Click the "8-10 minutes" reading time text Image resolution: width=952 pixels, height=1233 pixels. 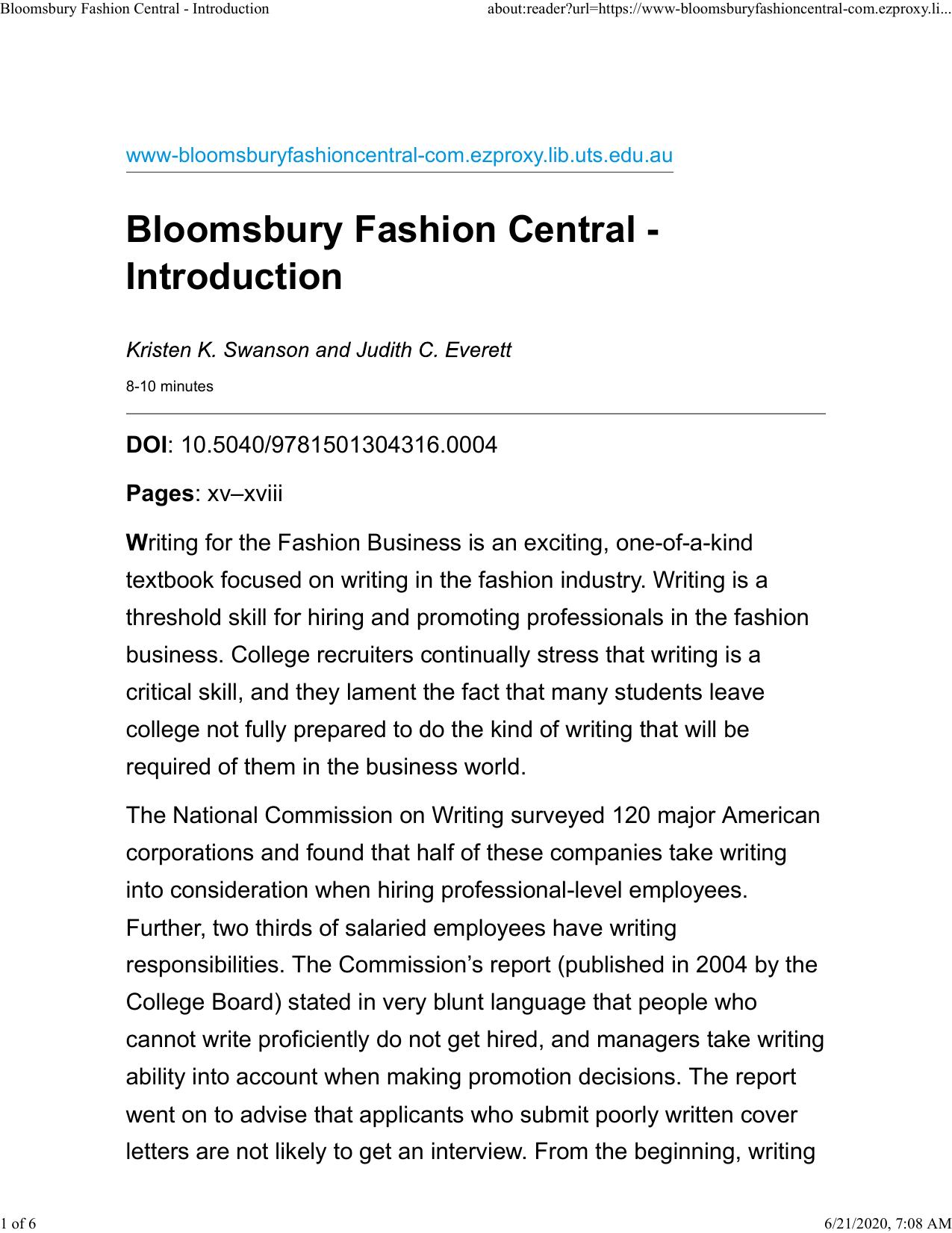tap(169, 387)
